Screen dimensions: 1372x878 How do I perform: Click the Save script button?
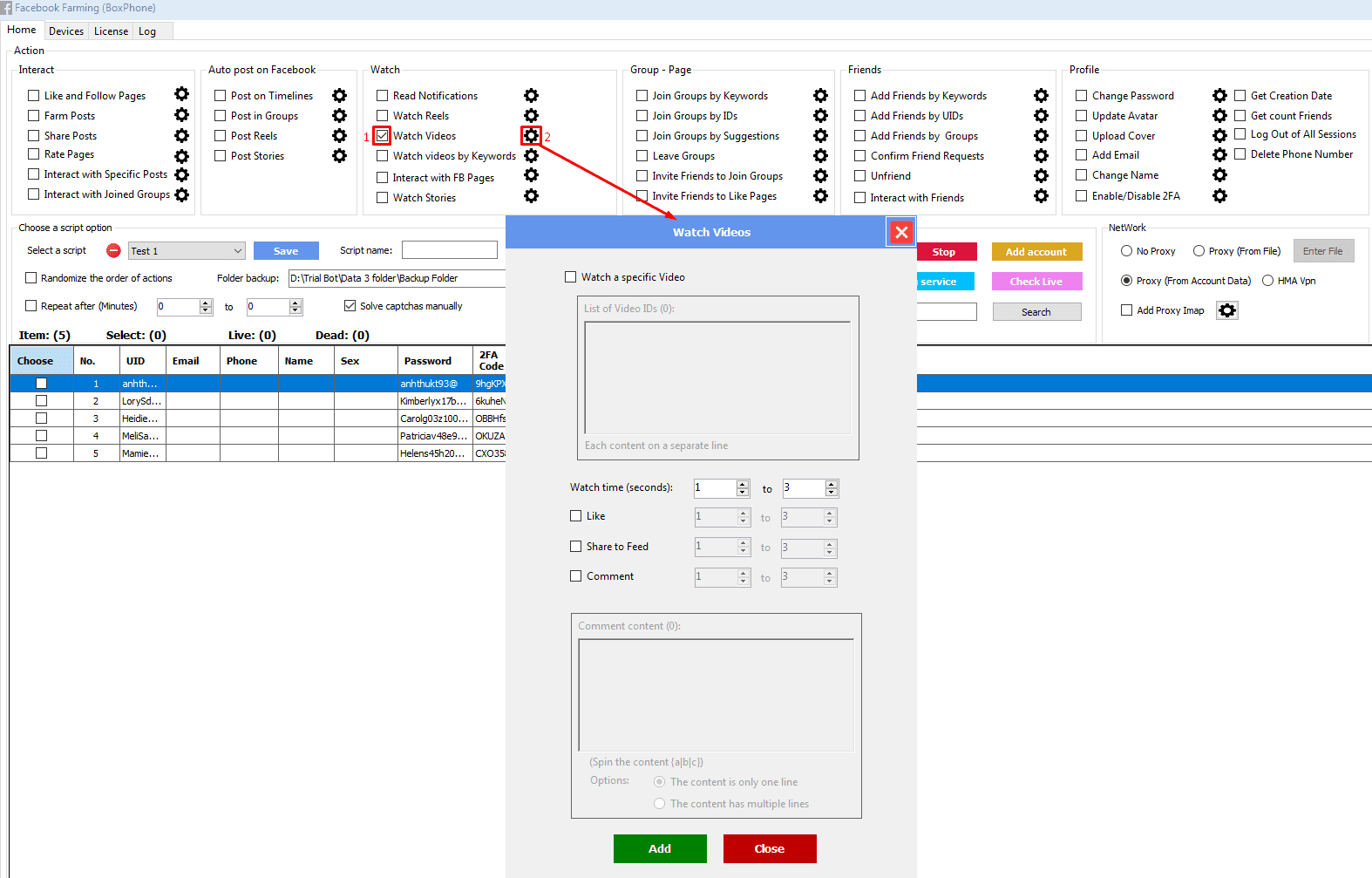[x=286, y=251]
